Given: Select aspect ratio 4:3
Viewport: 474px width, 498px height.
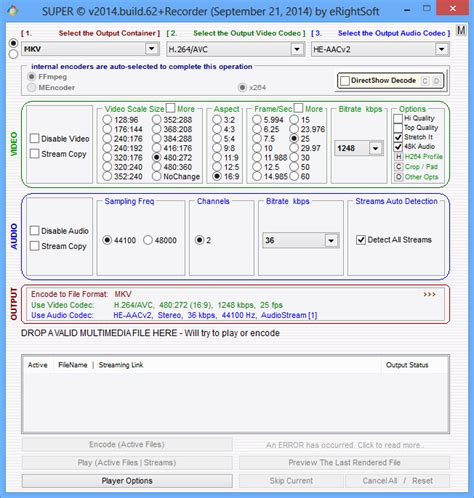Looking at the screenshot, I should coord(217,129).
